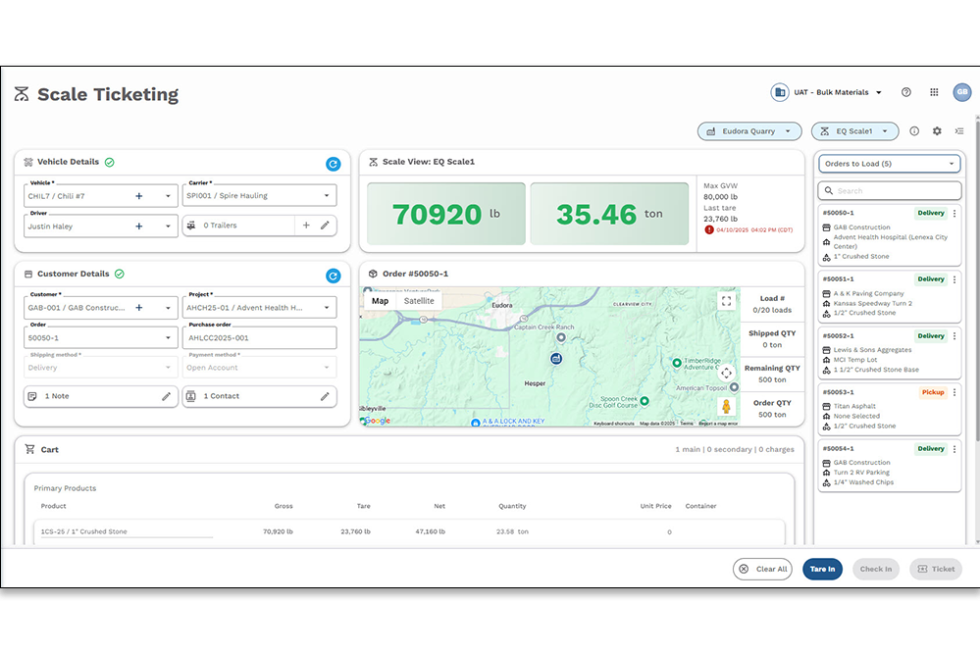Click the scale information info icon
This screenshot has width=980, height=654.
tap(915, 131)
